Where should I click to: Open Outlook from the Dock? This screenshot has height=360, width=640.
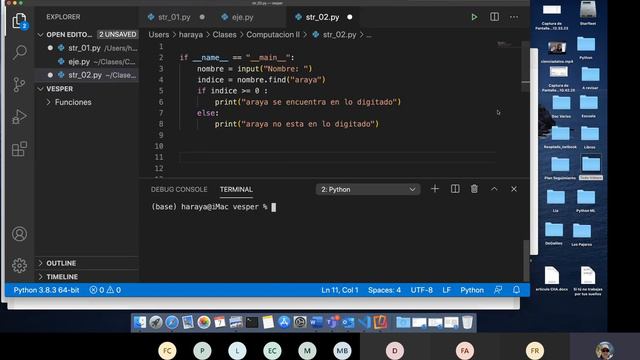[348, 322]
